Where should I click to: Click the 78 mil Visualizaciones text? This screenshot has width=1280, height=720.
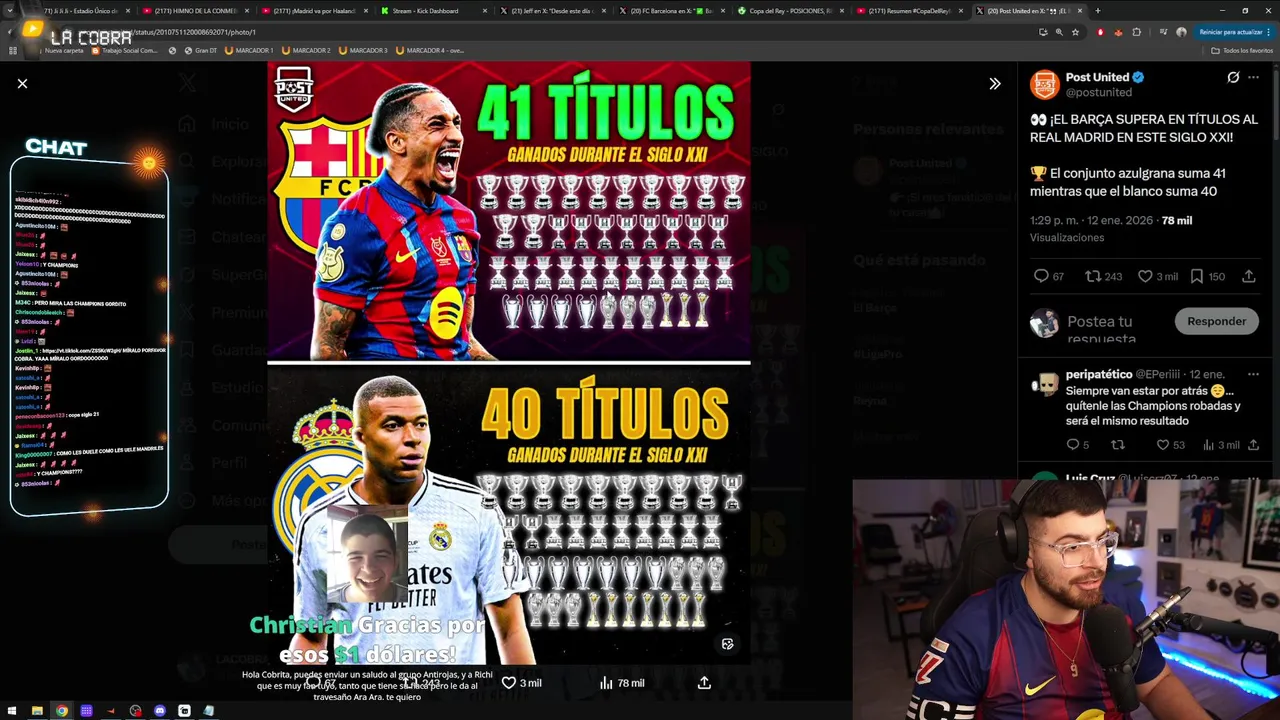pos(1111,229)
